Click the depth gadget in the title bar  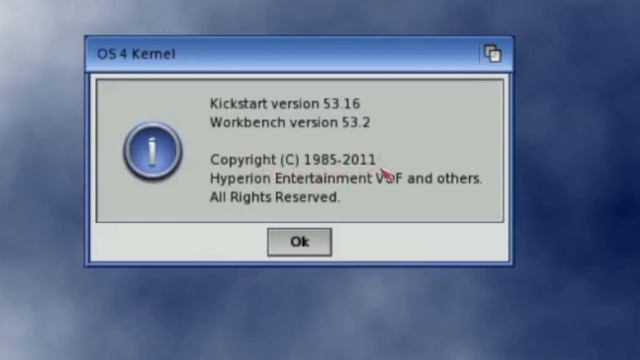(x=493, y=54)
